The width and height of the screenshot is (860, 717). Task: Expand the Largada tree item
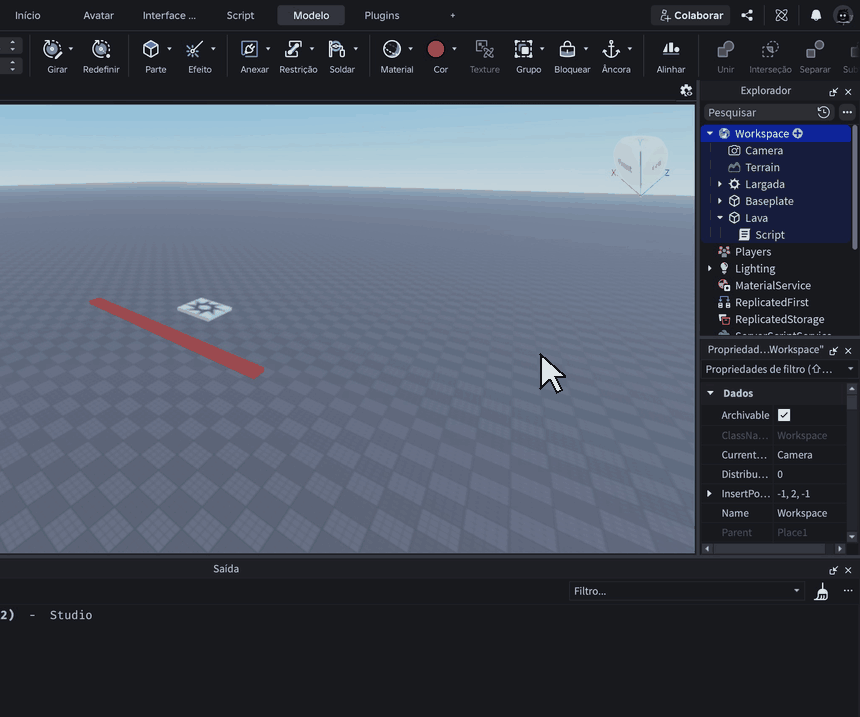(720, 184)
